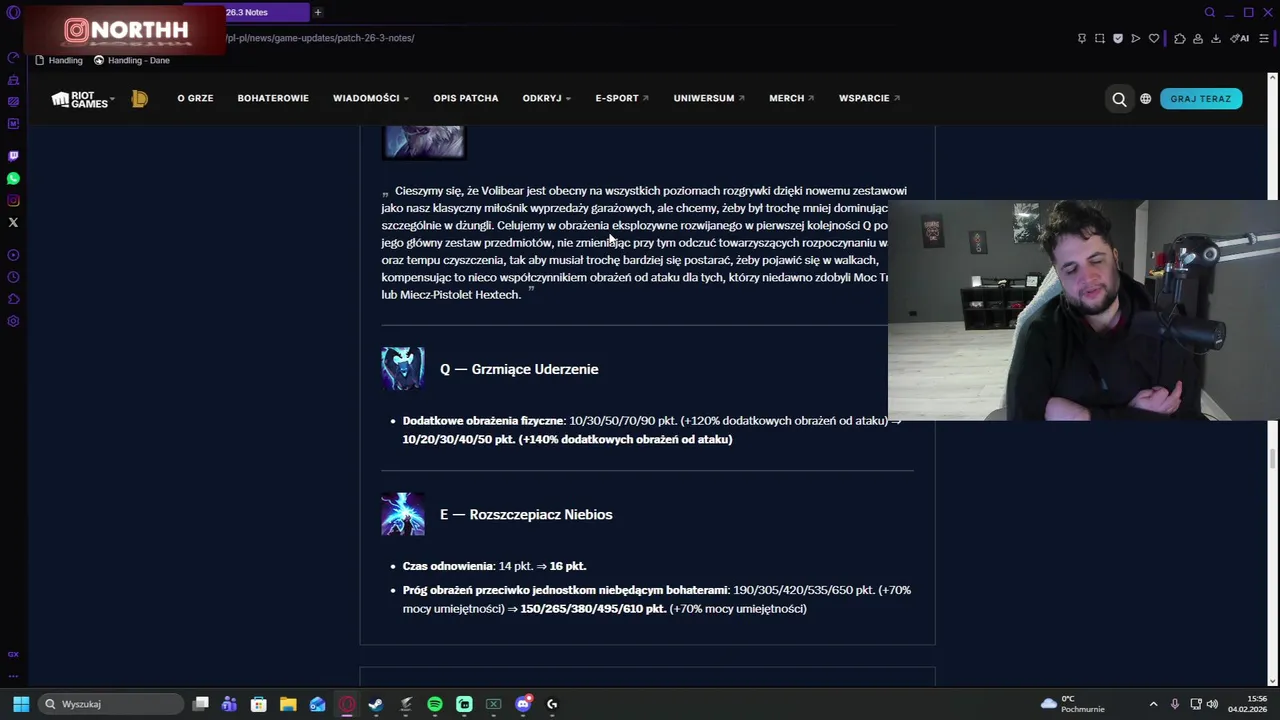1280x720 pixels.
Task: Open the site search magnifier
Action: 1119,99
